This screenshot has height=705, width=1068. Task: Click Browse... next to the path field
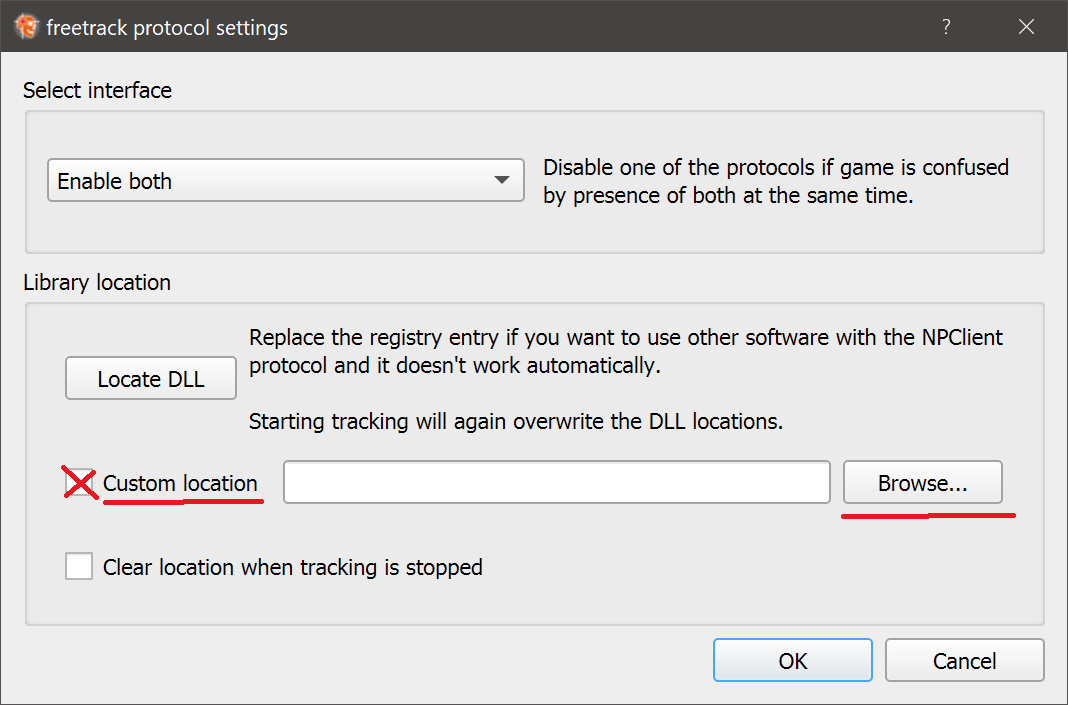pos(922,482)
